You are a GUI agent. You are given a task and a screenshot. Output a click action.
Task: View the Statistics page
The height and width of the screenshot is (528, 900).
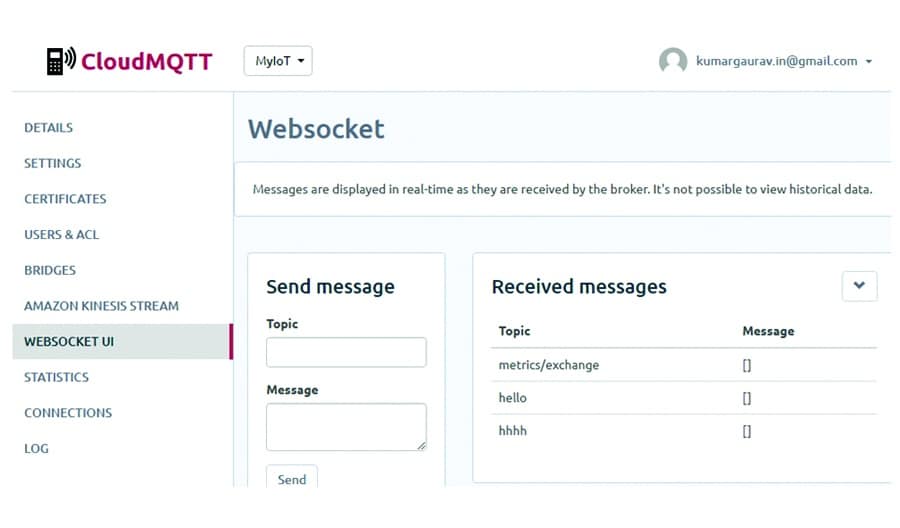pos(57,377)
